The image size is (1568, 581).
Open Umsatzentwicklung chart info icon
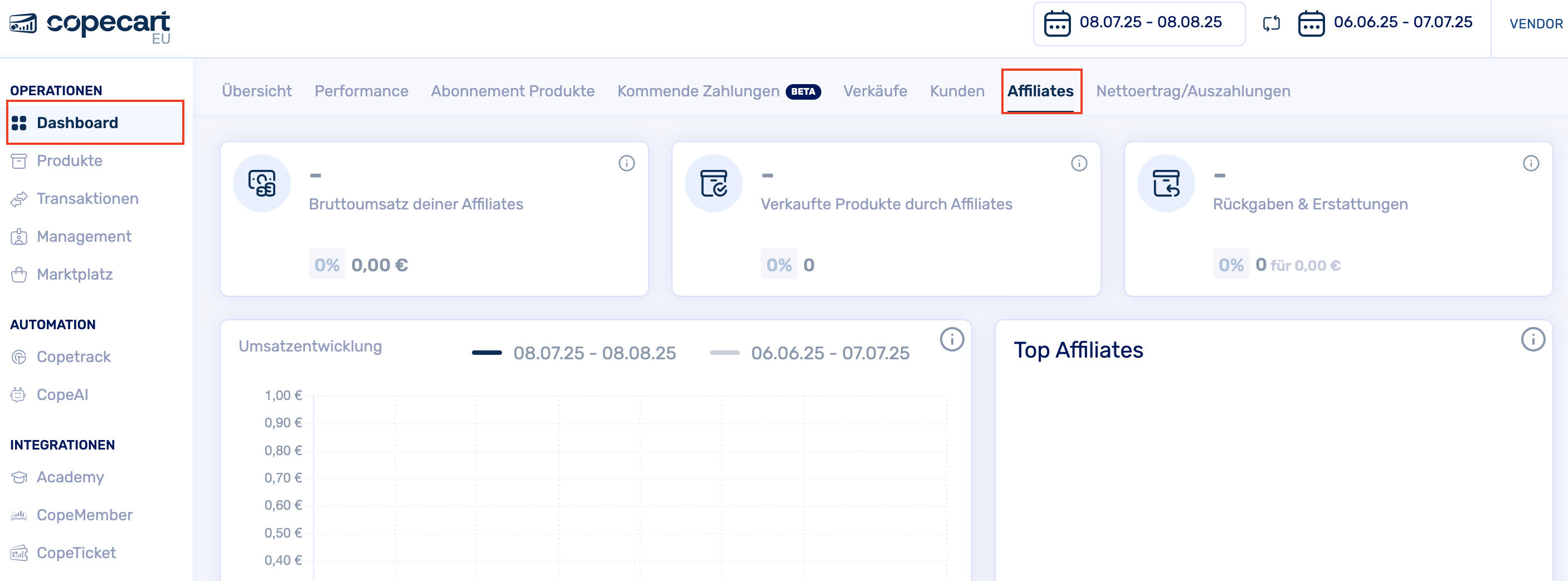(951, 339)
